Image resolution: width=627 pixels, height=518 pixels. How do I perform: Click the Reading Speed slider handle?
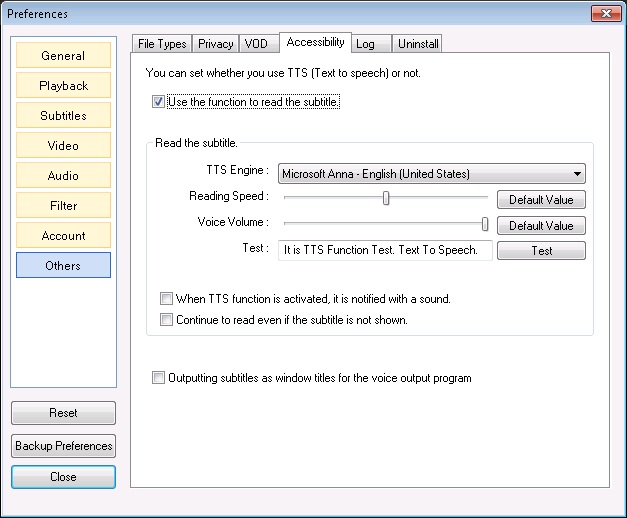[x=386, y=198]
